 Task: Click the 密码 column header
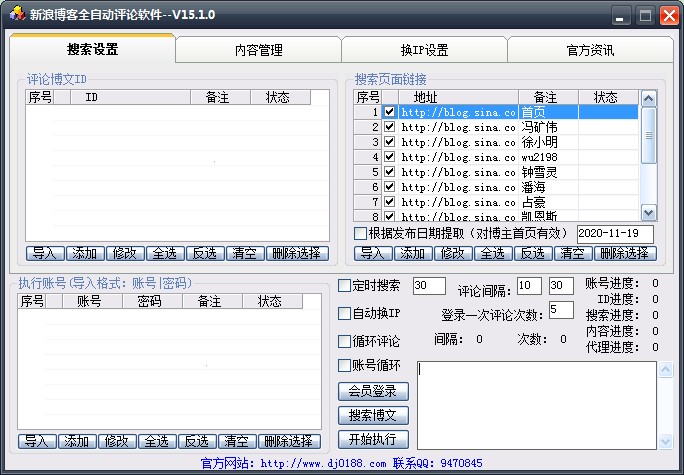[152, 301]
